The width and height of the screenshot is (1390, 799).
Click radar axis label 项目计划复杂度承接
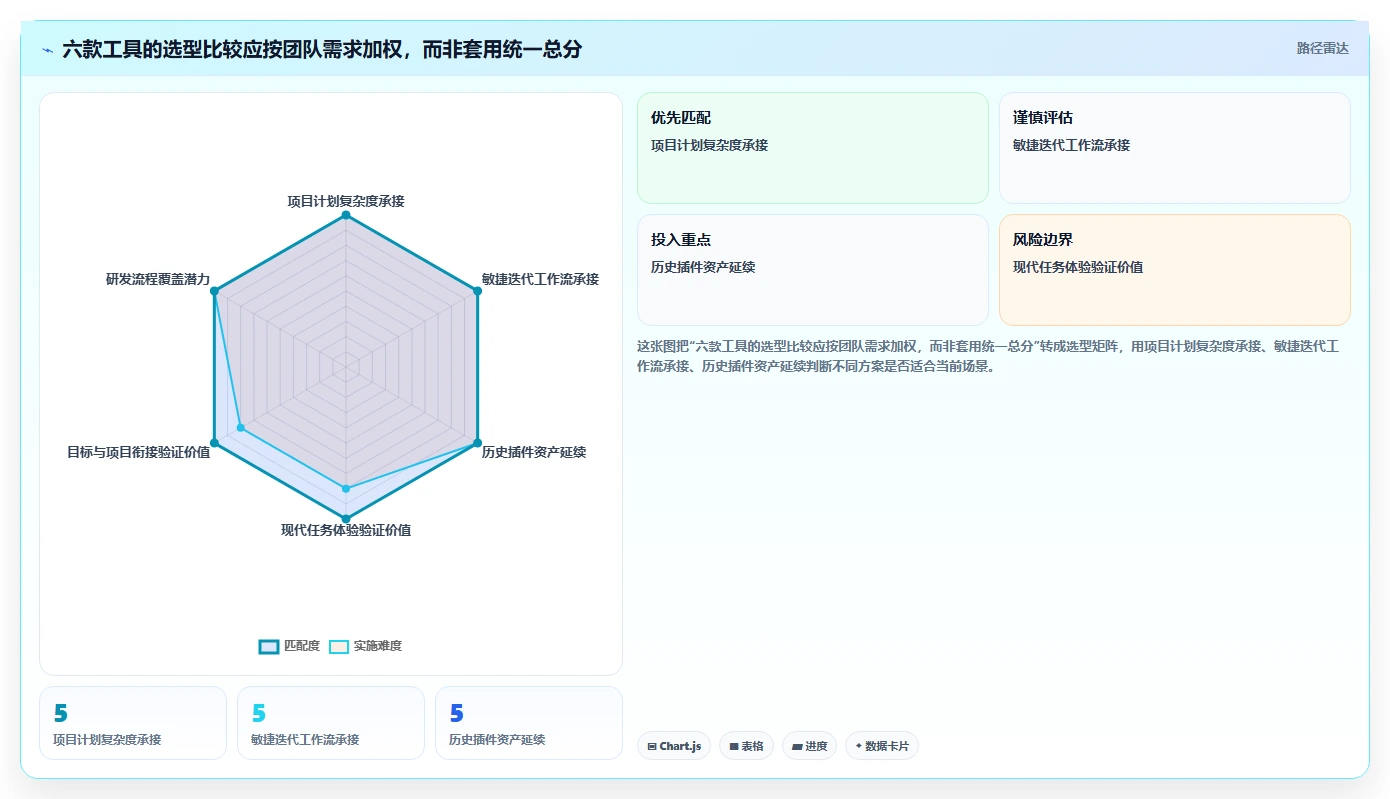(x=346, y=201)
